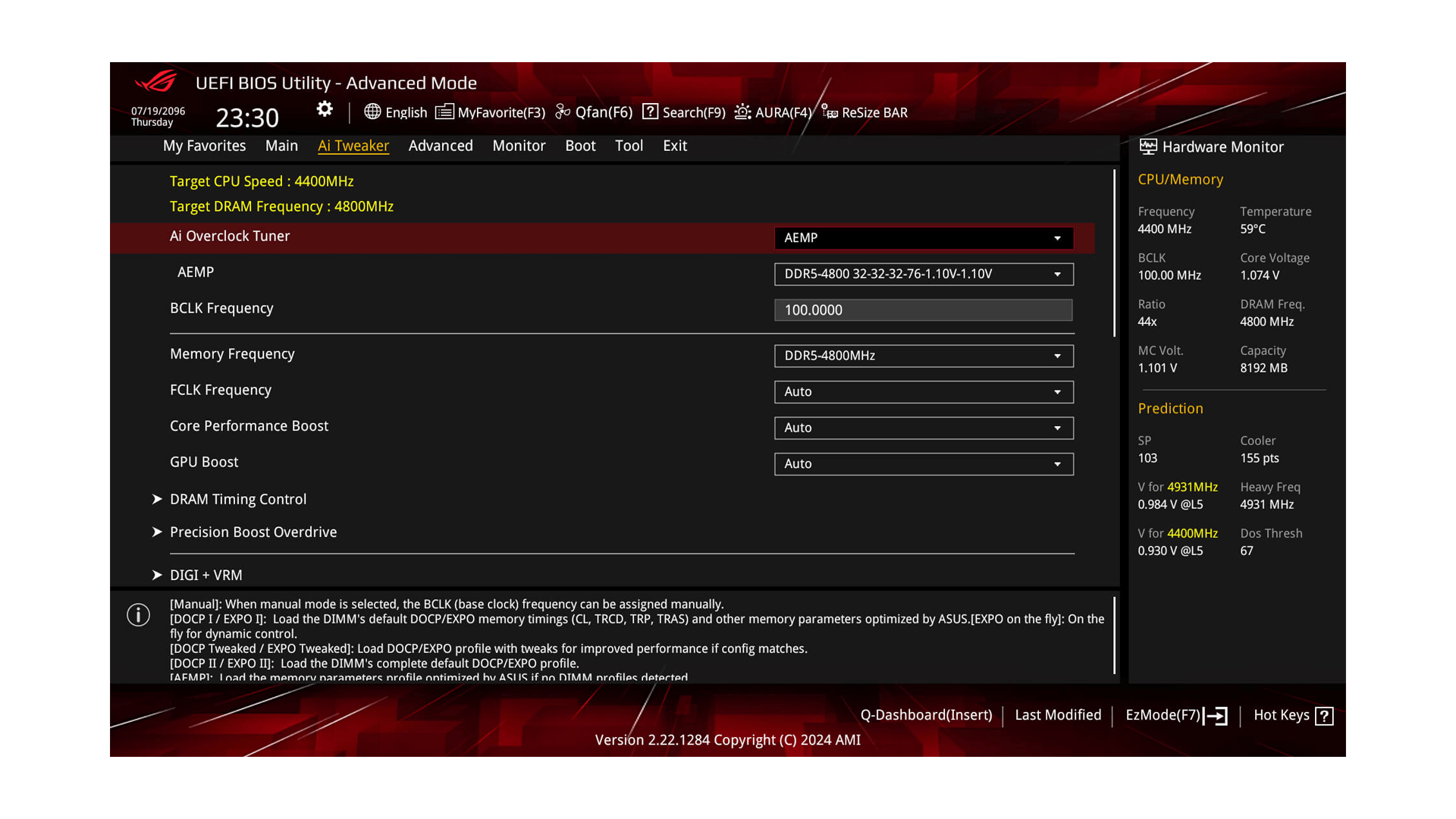The image size is (1456, 819).
Task: Expand Precision Boost Overdrive submenu
Action: pos(253,532)
